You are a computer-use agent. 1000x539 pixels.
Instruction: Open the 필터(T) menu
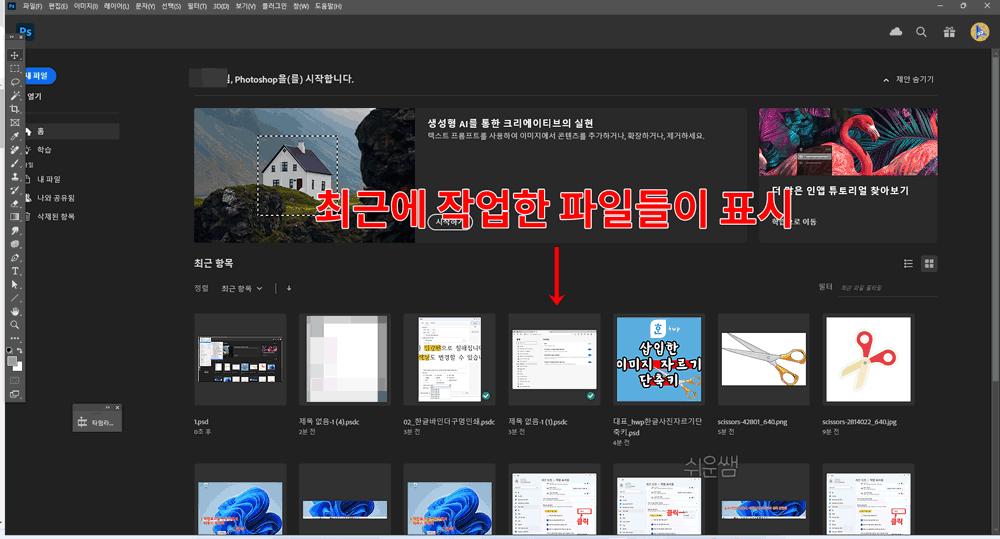pos(197,6)
